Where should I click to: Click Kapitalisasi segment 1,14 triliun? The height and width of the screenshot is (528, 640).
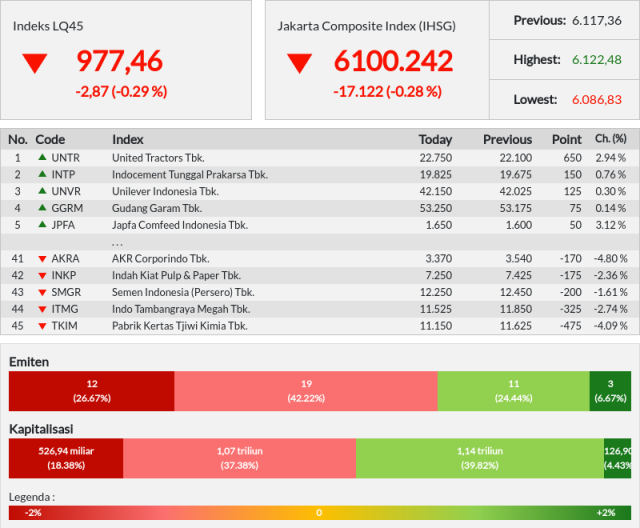point(480,458)
